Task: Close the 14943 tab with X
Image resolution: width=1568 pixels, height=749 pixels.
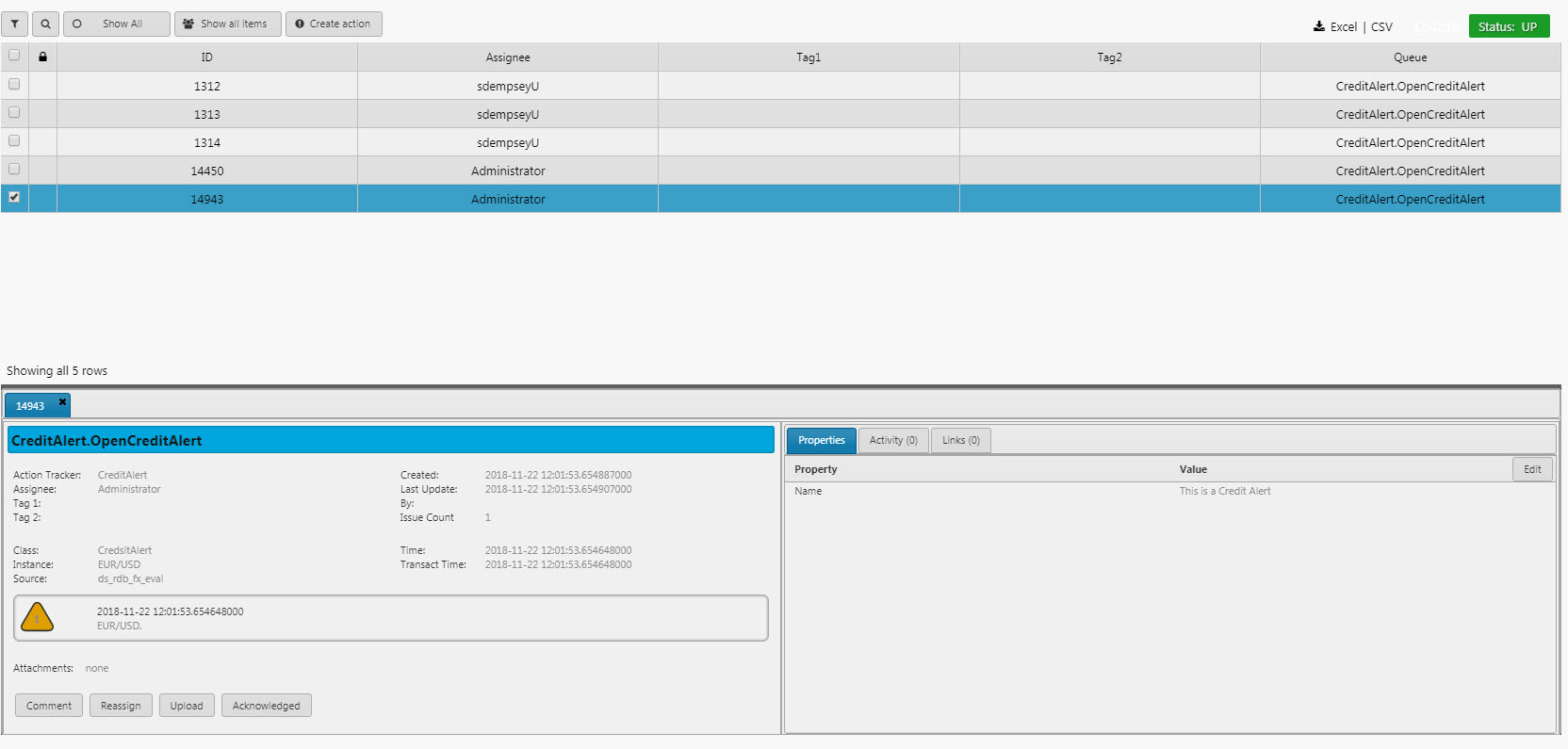Action: click(x=63, y=402)
